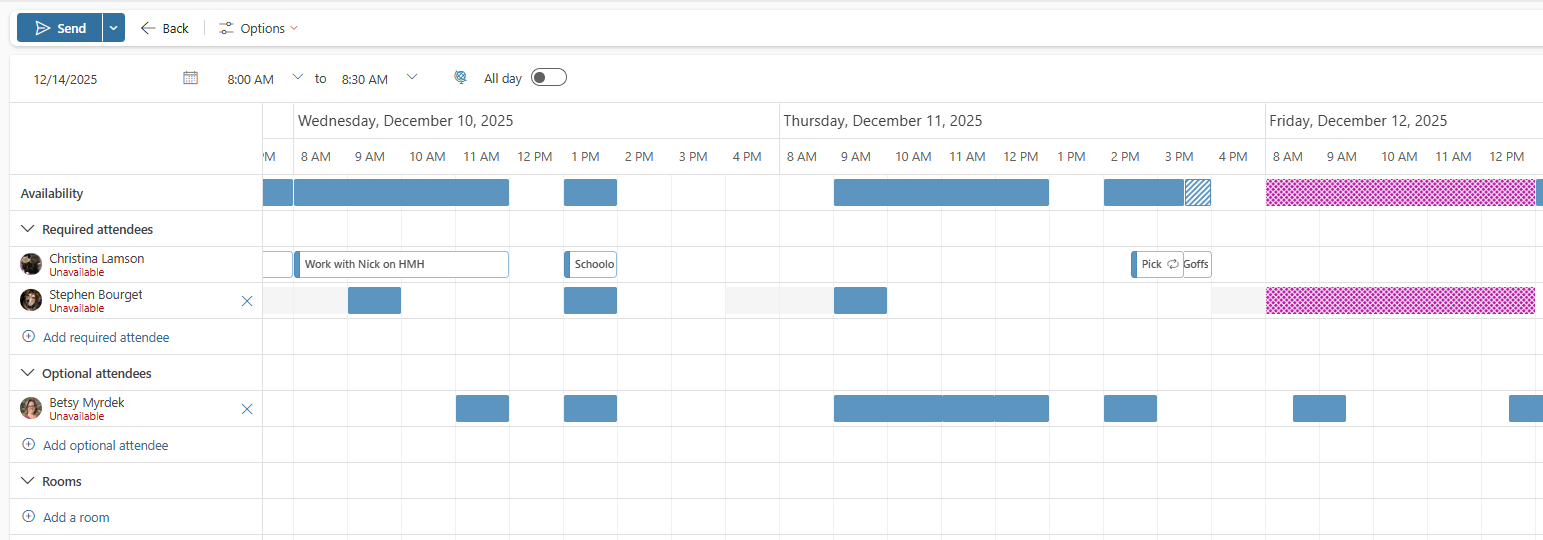Screen dimensions: 1543x540
Task: Remove Stephen Bourget from required attendees
Action: click(x=247, y=301)
